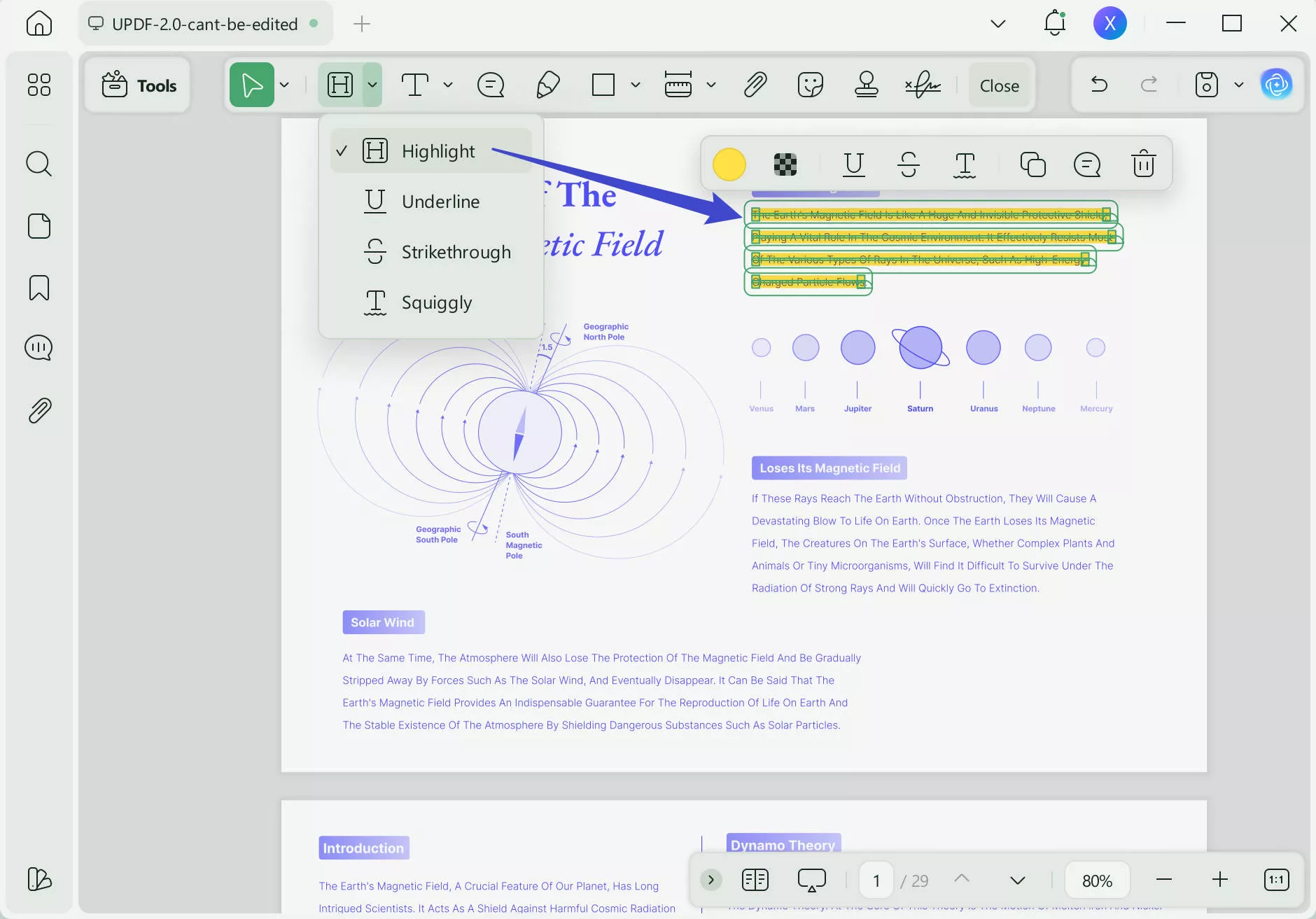Click the Close button to exit annotation mode
Image resolution: width=1316 pixels, height=919 pixels.
point(998,84)
